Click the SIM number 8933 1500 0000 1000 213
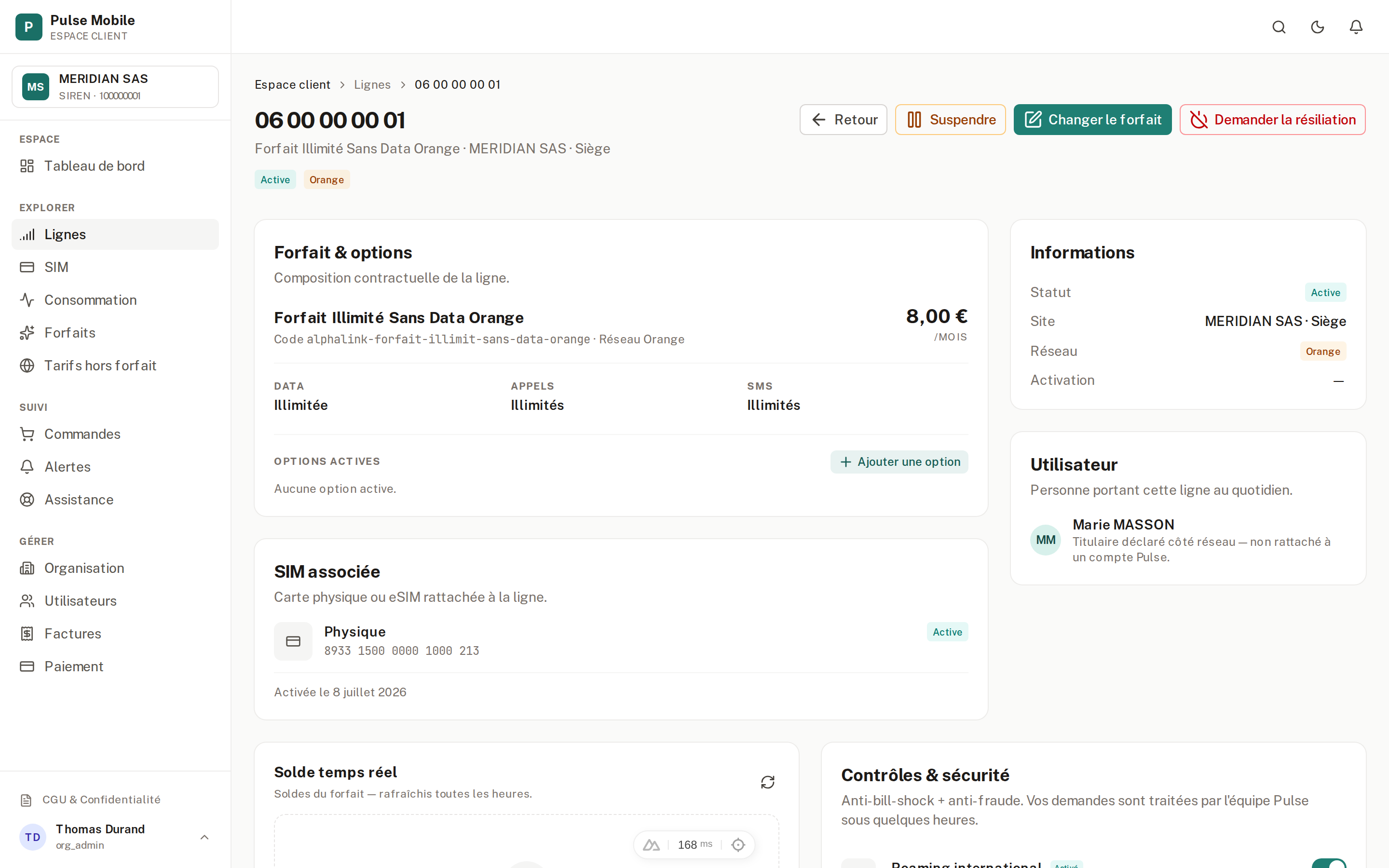Screen dimensions: 1389x868 tap(402, 651)
